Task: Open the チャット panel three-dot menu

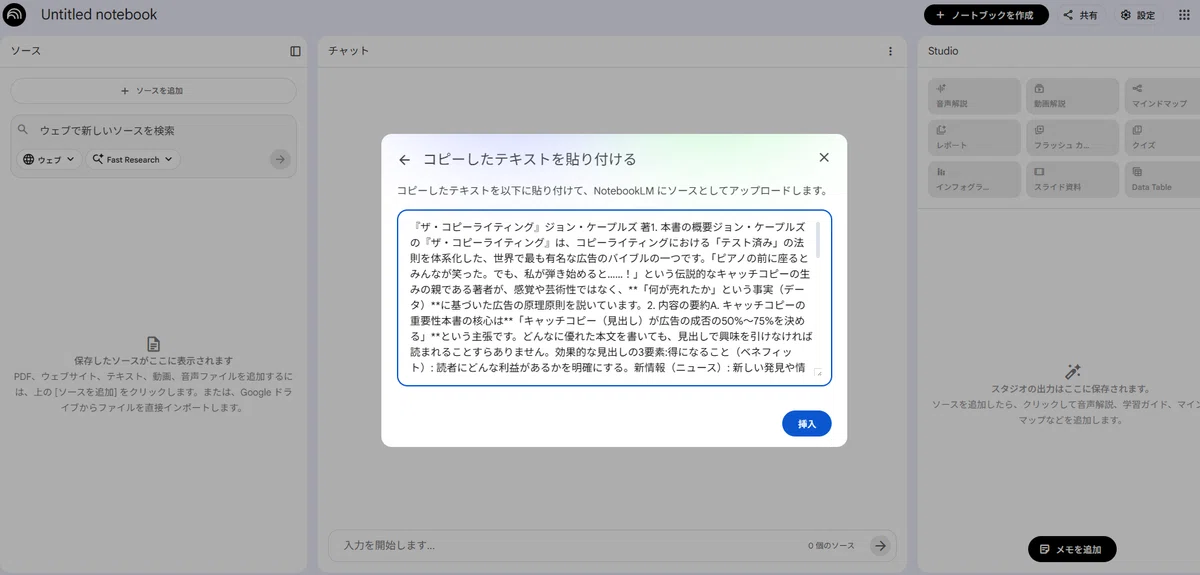Action: (x=890, y=51)
